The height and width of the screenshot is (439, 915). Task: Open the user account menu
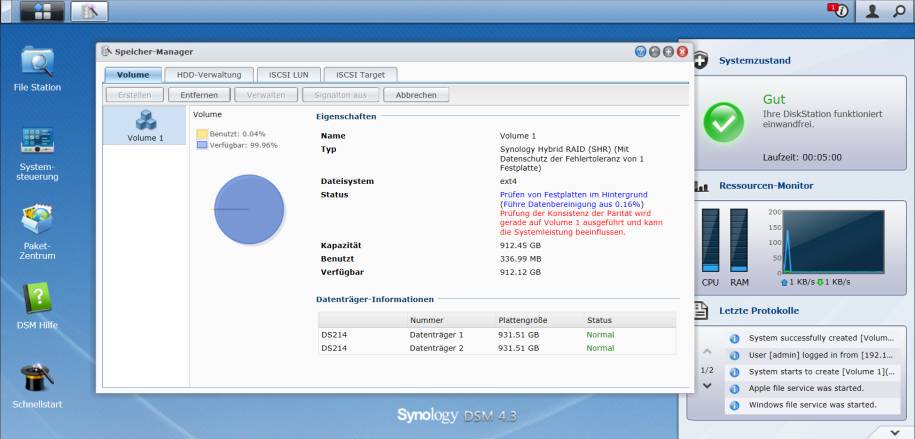tap(872, 11)
